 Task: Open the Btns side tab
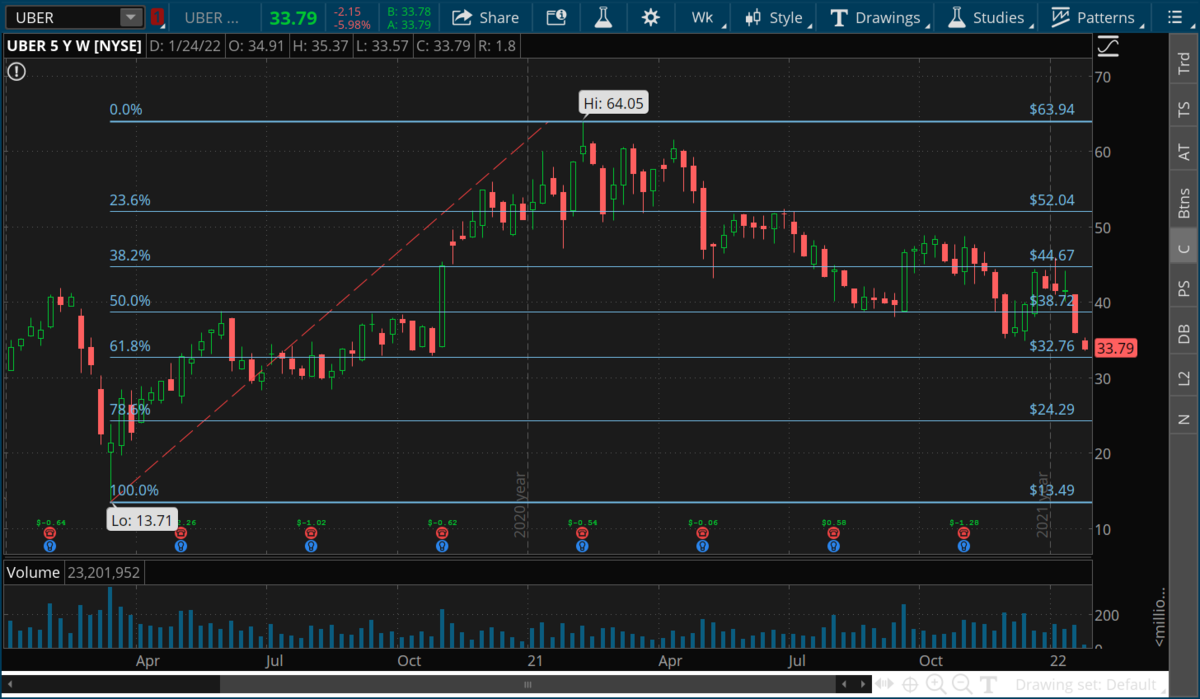(1184, 203)
